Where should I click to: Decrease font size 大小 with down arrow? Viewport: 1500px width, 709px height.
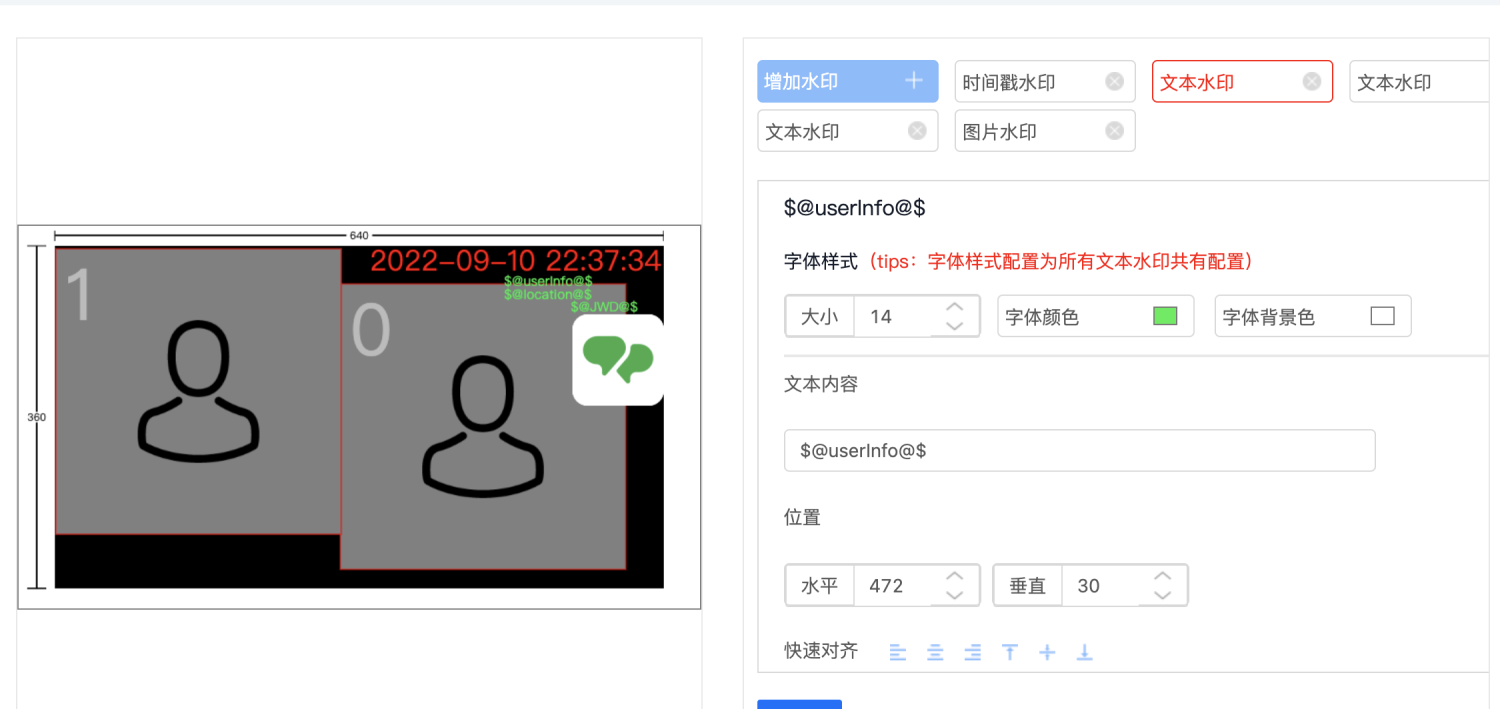[x=955, y=326]
